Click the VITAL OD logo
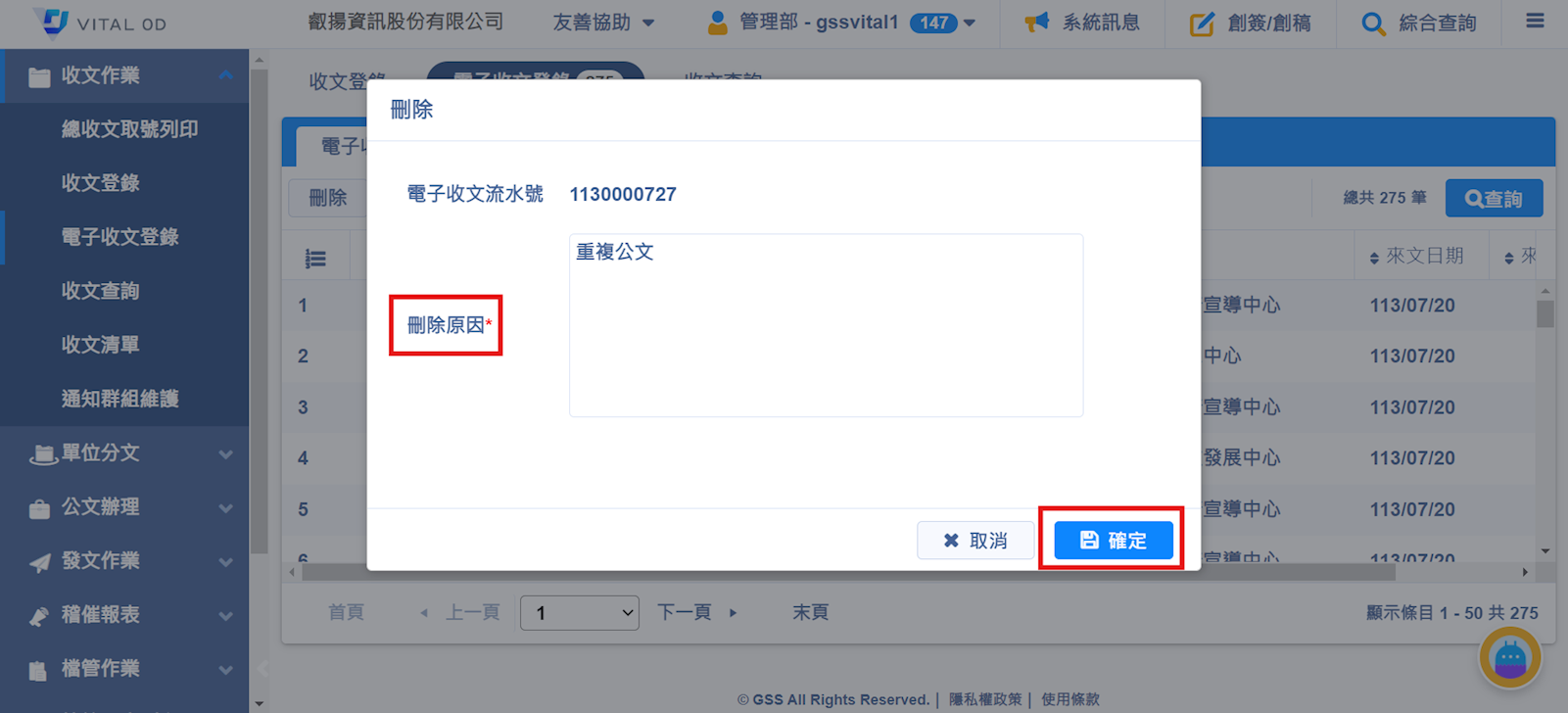This screenshot has width=1568, height=713. click(x=100, y=23)
